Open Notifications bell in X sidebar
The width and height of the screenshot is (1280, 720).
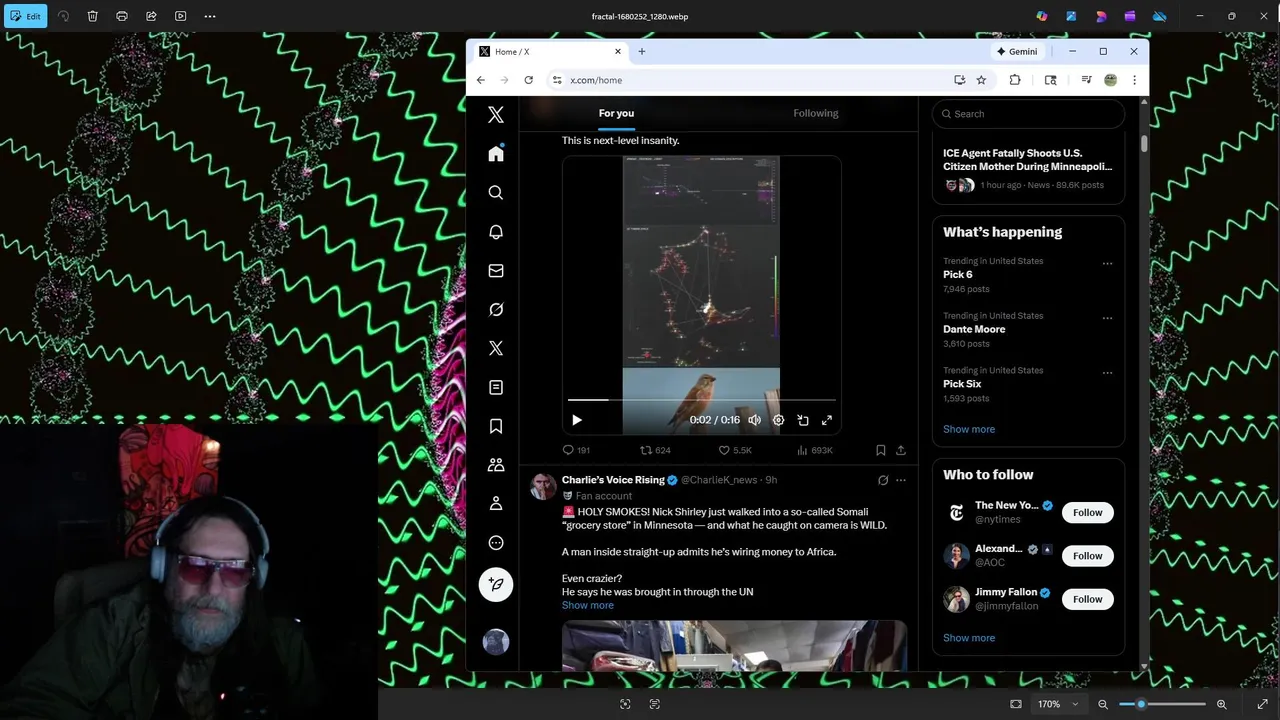pyautogui.click(x=496, y=232)
